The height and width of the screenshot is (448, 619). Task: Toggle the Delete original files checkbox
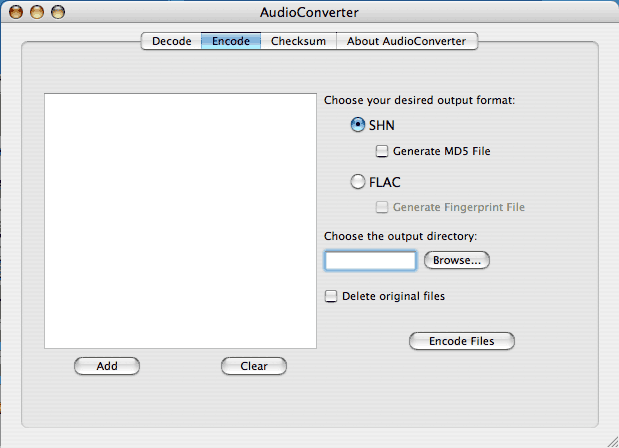pos(331,297)
